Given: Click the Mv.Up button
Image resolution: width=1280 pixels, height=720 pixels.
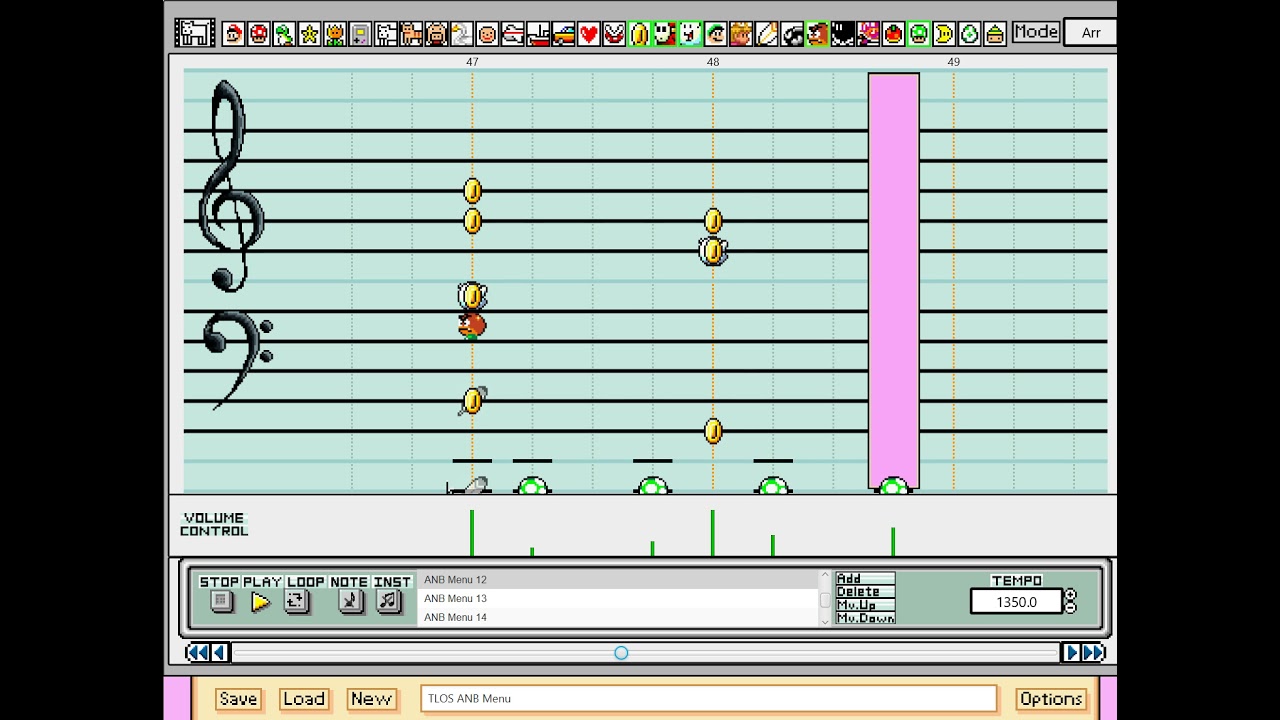Looking at the screenshot, I should [x=865, y=605].
